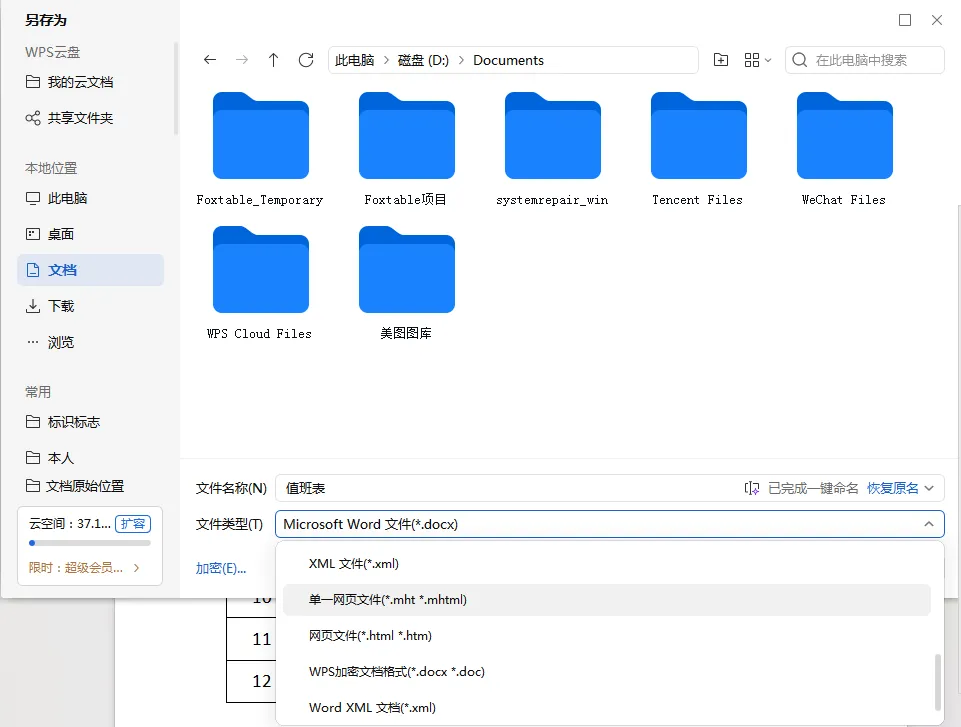Click table cell 11 in document
961x727 pixels.
[252, 639]
